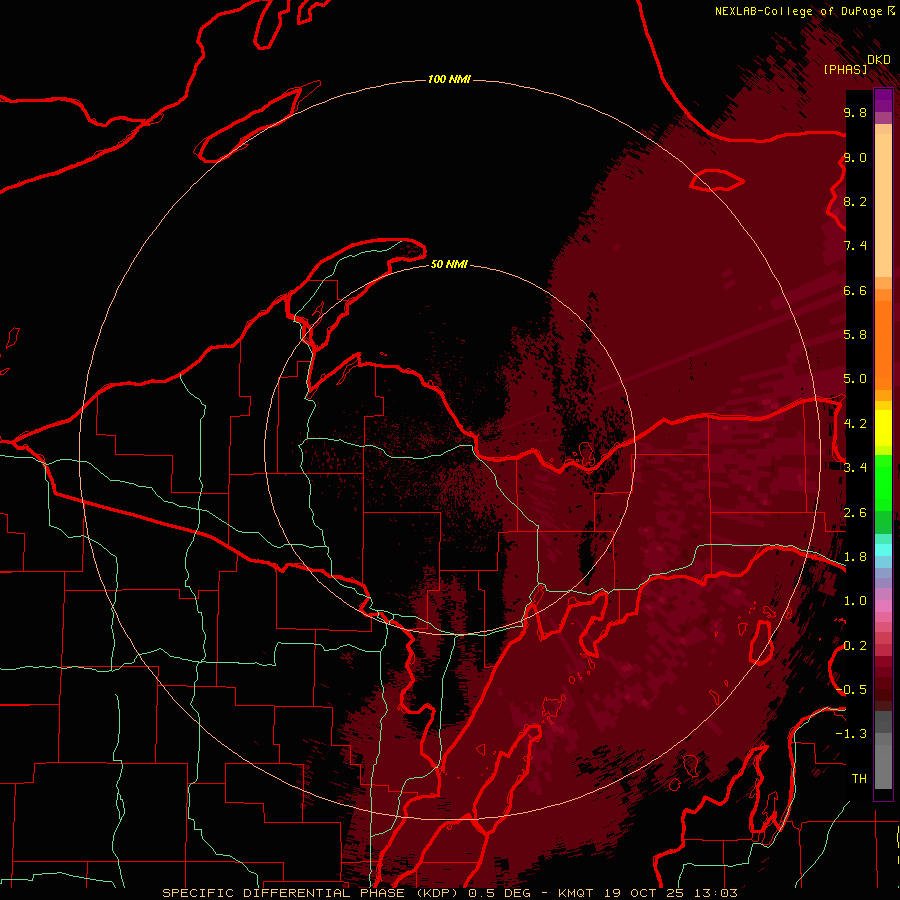Click the 4.2 value on color scale
The image size is (900, 900).
pyautogui.click(x=855, y=424)
